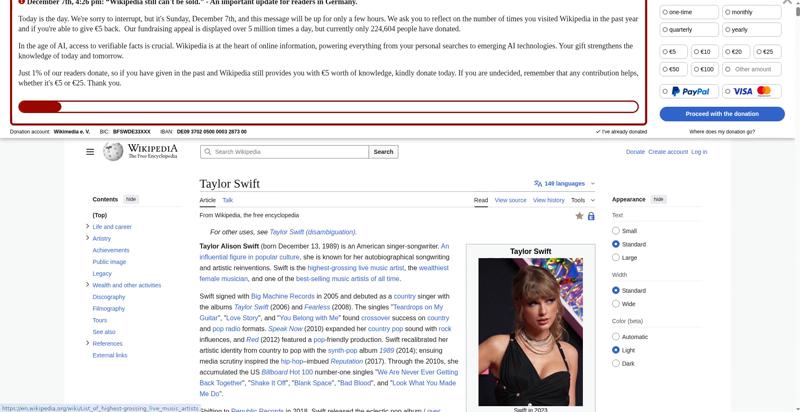Select the monthly donation frequency
The height and width of the screenshot is (412, 800).
752,12
